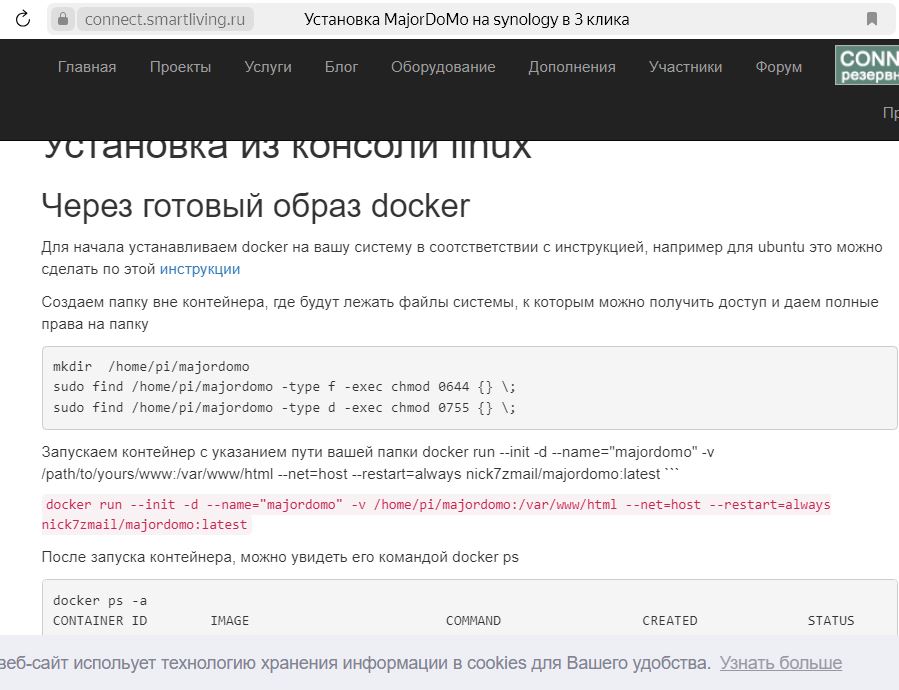Click the bookmark icon in address bar
The height and width of the screenshot is (690, 899).
tap(871, 19)
